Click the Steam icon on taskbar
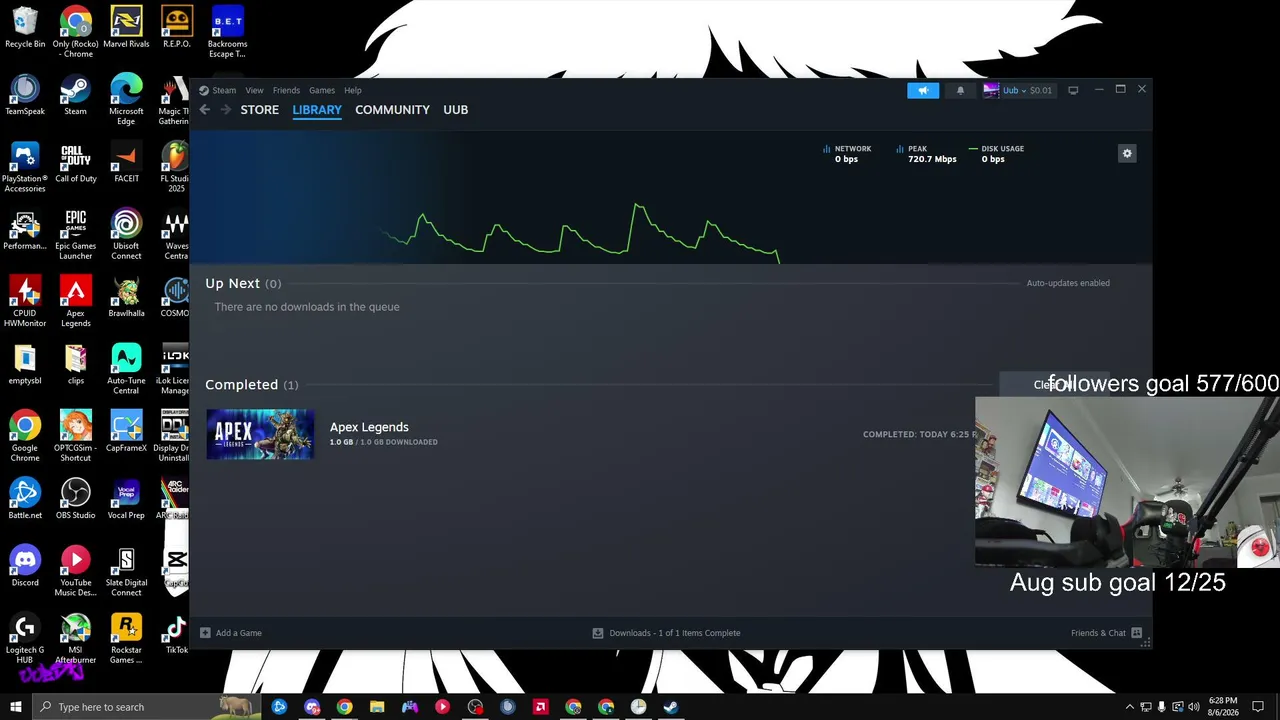The width and height of the screenshot is (1280, 720). (x=671, y=707)
